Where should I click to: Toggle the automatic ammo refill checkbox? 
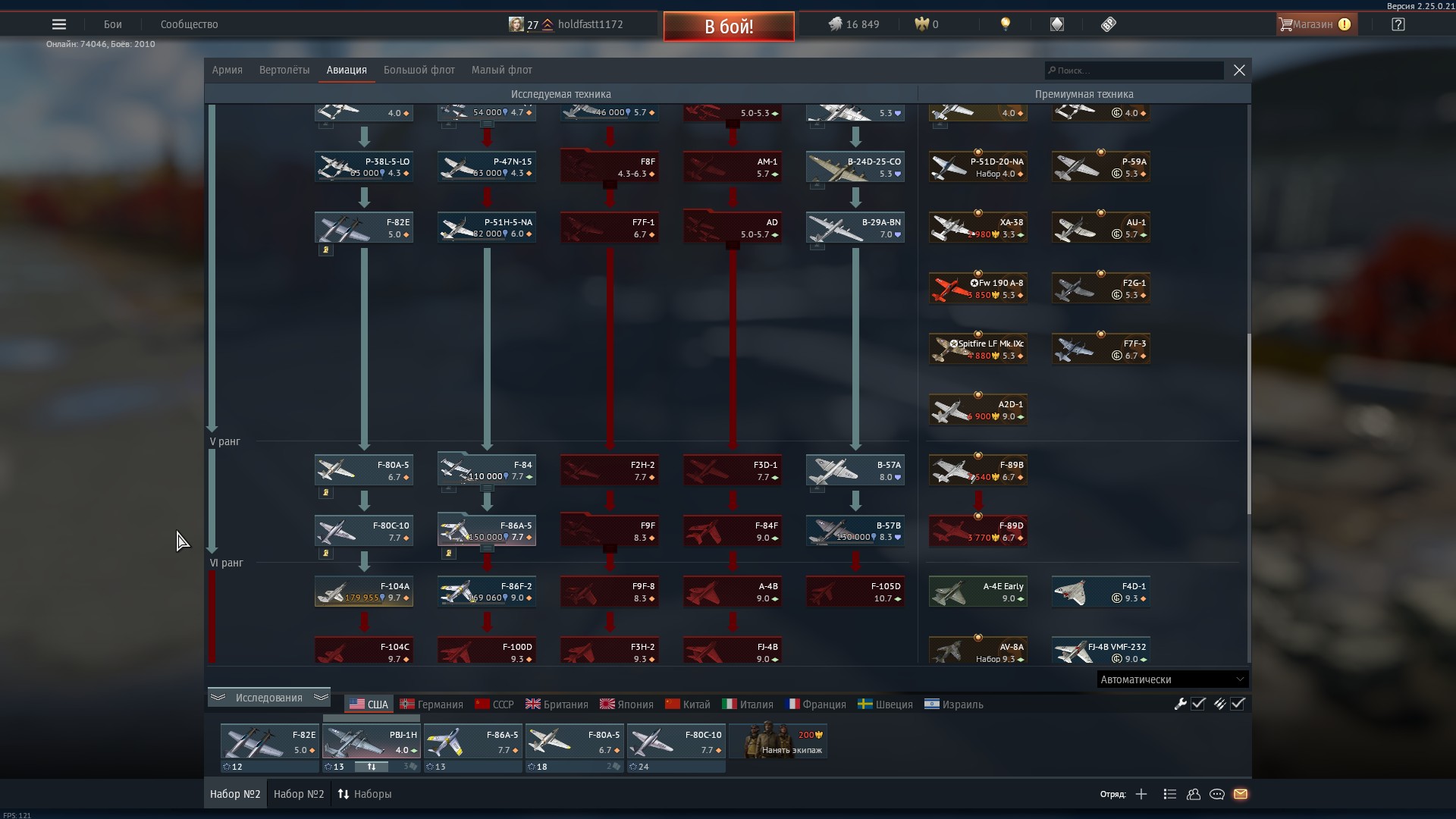tap(1238, 704)
